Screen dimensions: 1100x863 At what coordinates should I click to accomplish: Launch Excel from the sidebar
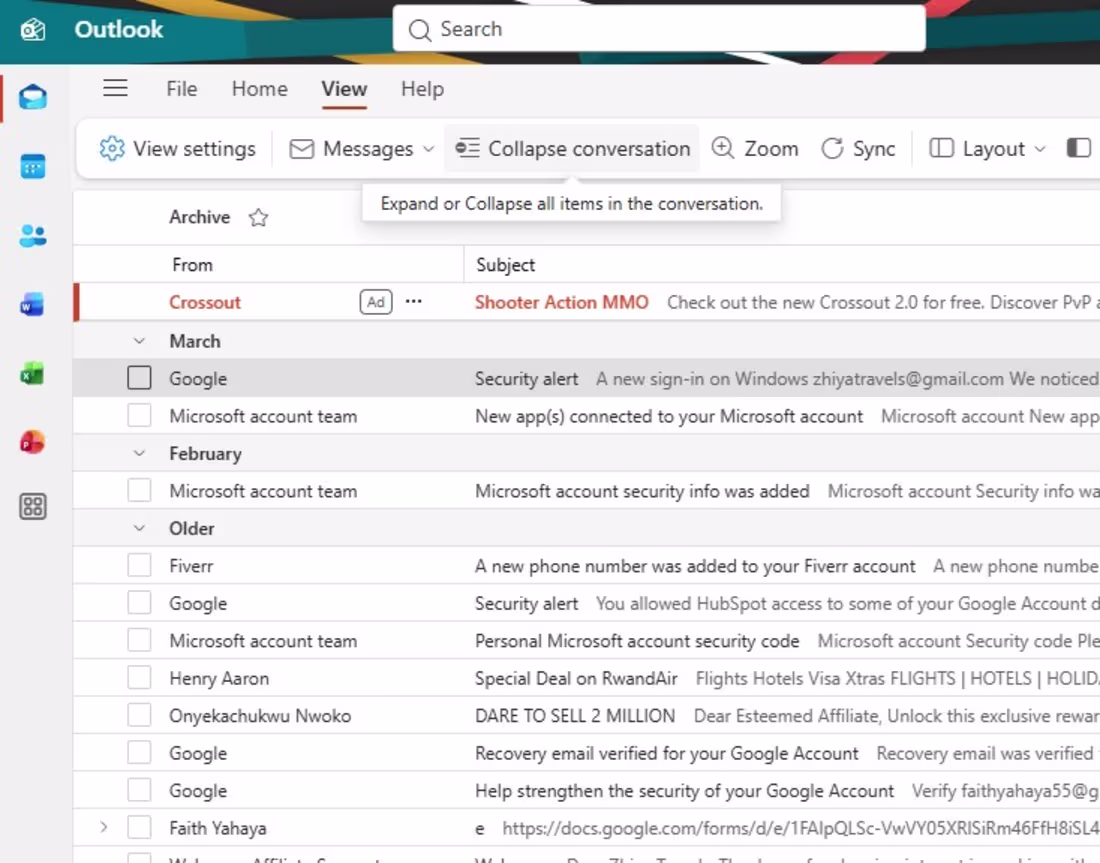click(32, 374)
